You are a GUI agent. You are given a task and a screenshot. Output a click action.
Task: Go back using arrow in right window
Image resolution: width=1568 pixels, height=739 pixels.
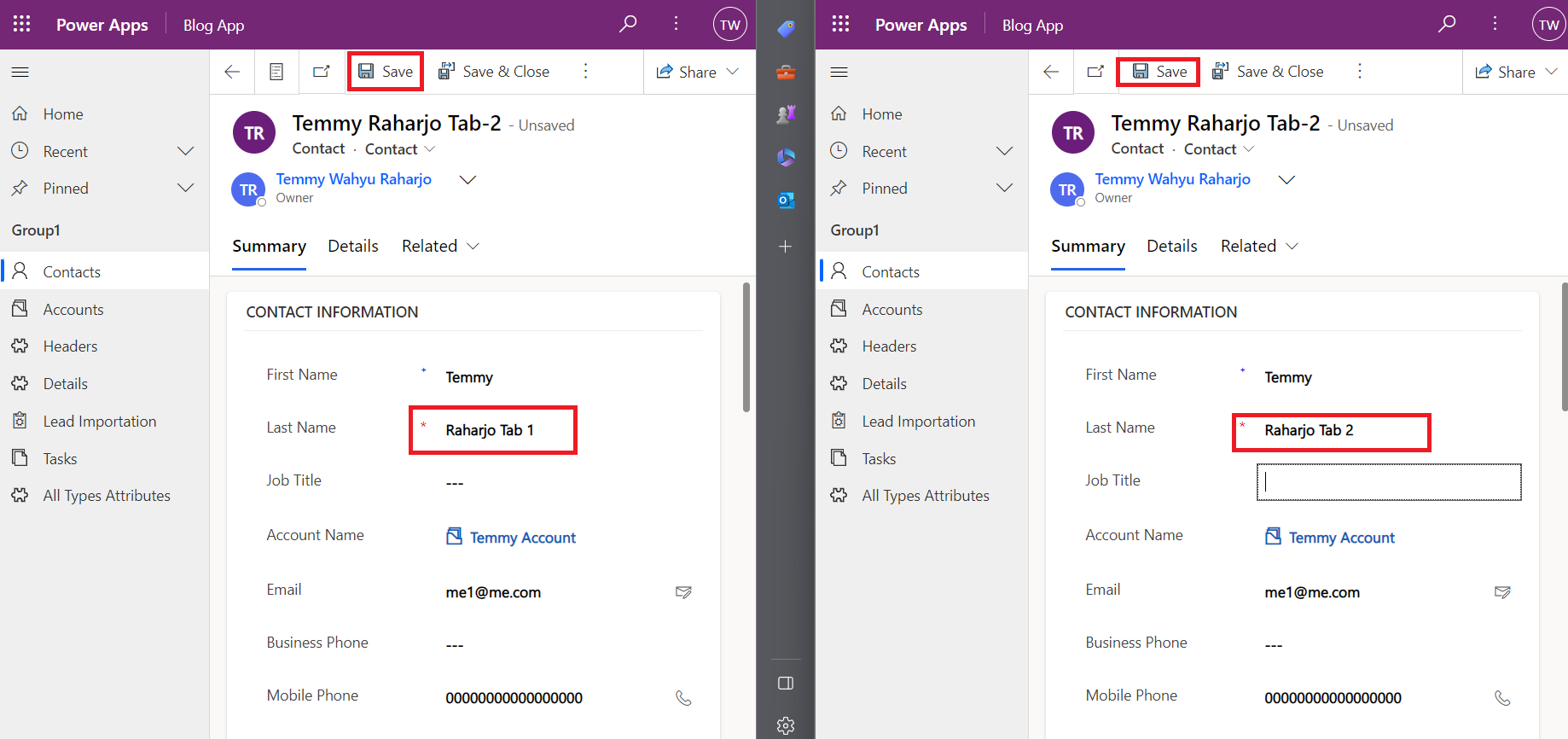[1051, 72]
